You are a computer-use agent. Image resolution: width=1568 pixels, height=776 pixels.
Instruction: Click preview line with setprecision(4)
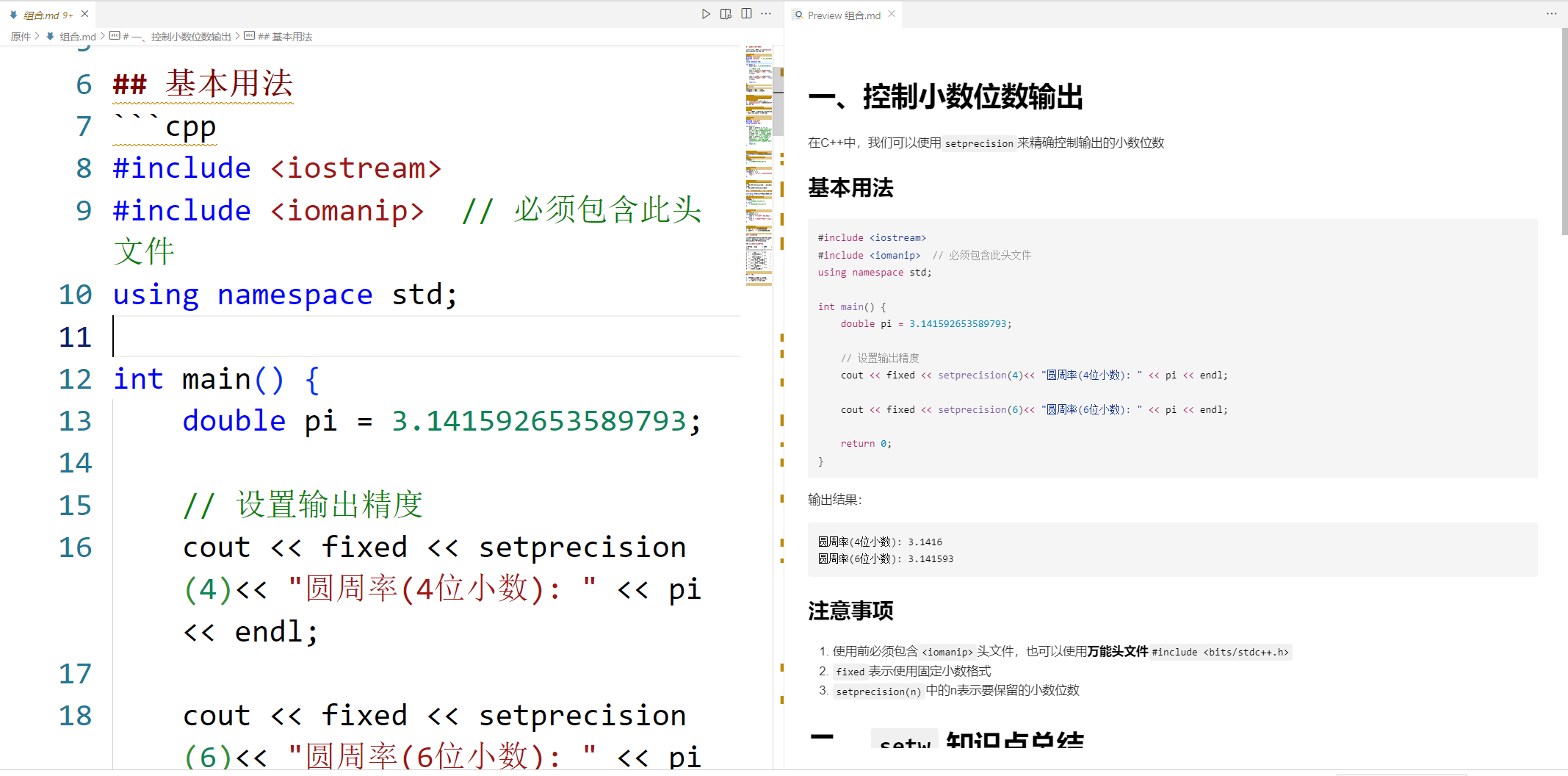[x=1034, y=376]
